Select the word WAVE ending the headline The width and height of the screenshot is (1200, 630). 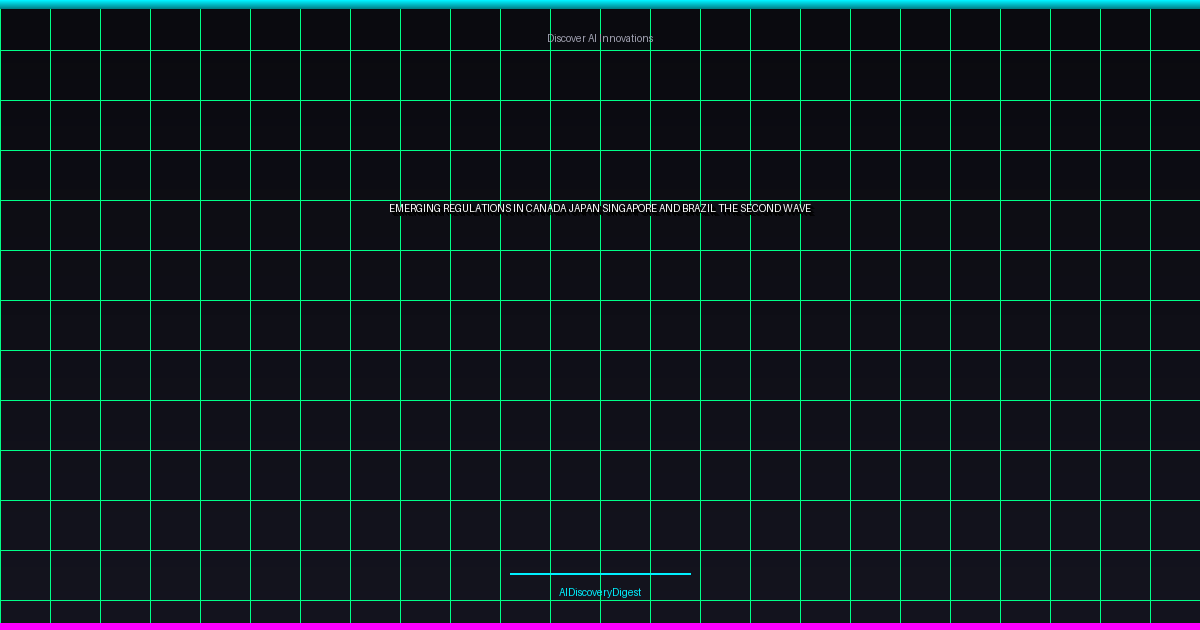[798, 209]
